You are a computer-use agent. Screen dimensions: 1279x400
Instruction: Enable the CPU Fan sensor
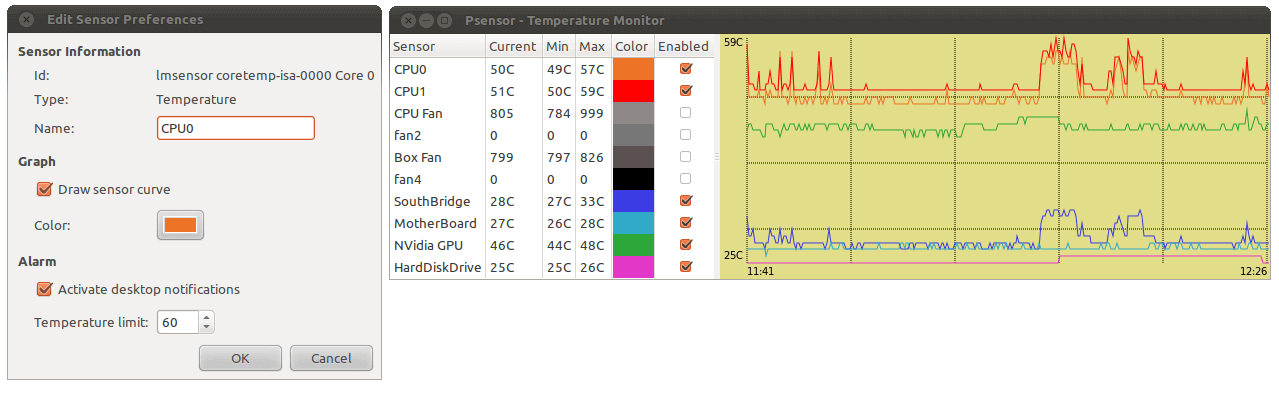685,113
